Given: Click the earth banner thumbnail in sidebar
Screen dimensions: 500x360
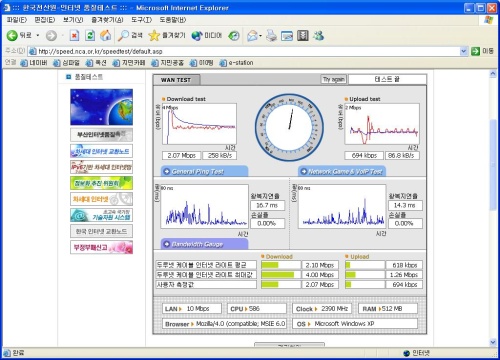Looking at the screenshot, I should coord(101,107).
